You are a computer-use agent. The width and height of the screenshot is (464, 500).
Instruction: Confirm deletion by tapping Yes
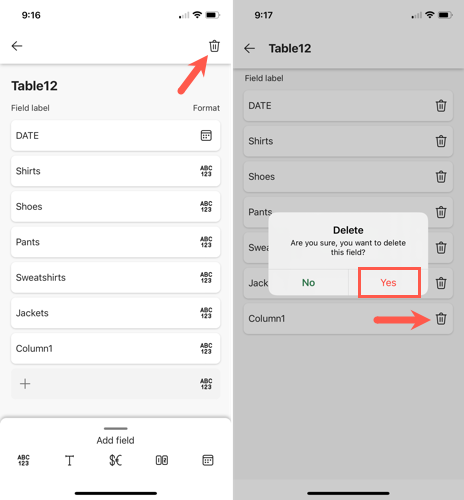tap(388, 283)
